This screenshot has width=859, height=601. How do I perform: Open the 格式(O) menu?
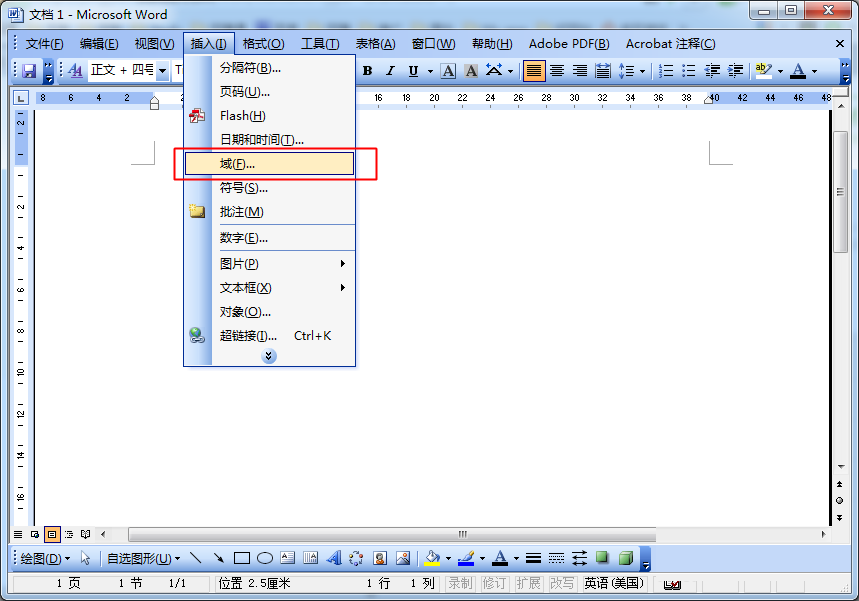click(x=264, y=44)
